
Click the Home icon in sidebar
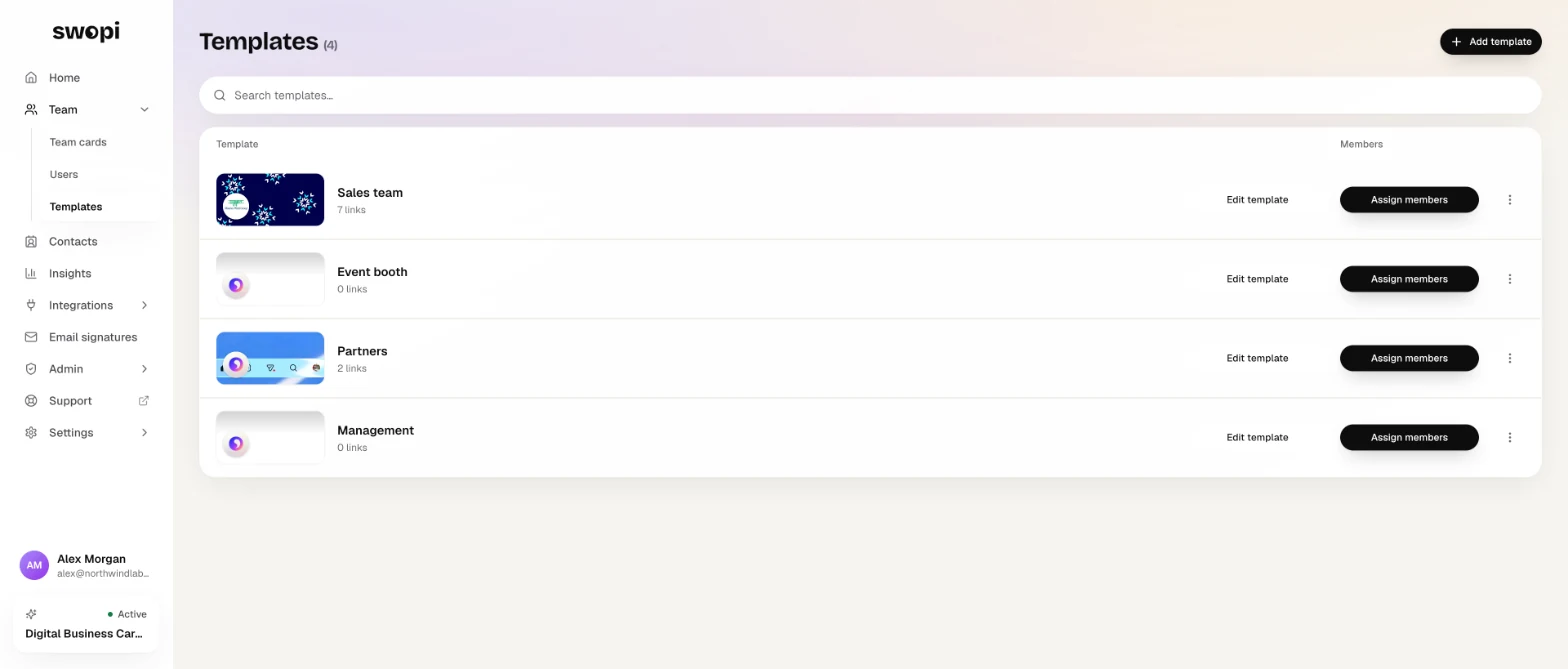pyautogui.click(x=31, y=77)
